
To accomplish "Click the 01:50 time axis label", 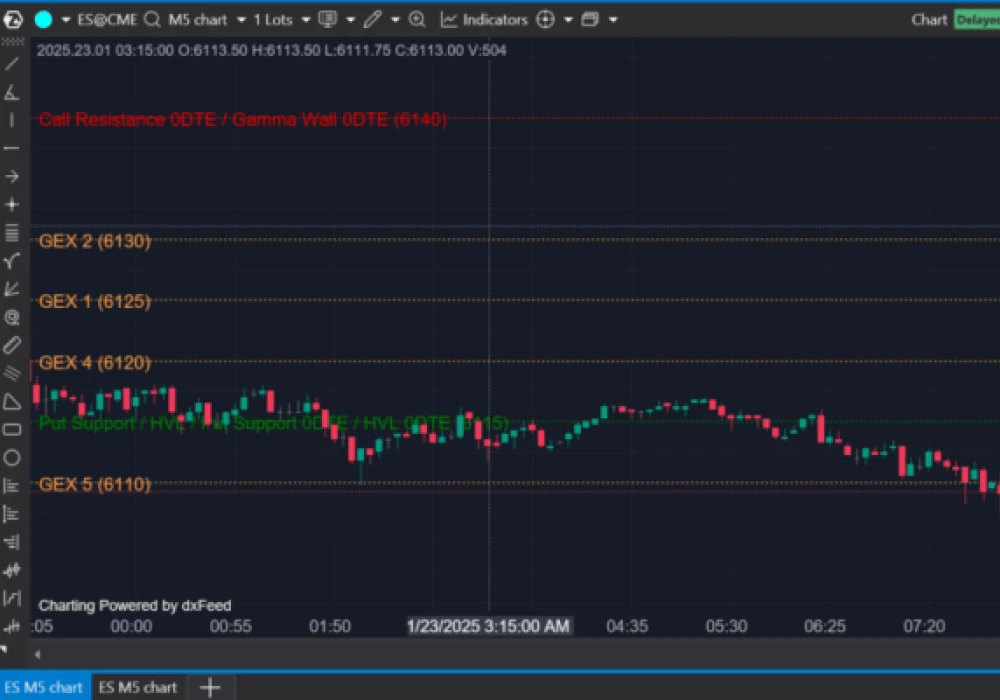I will 330,626.
